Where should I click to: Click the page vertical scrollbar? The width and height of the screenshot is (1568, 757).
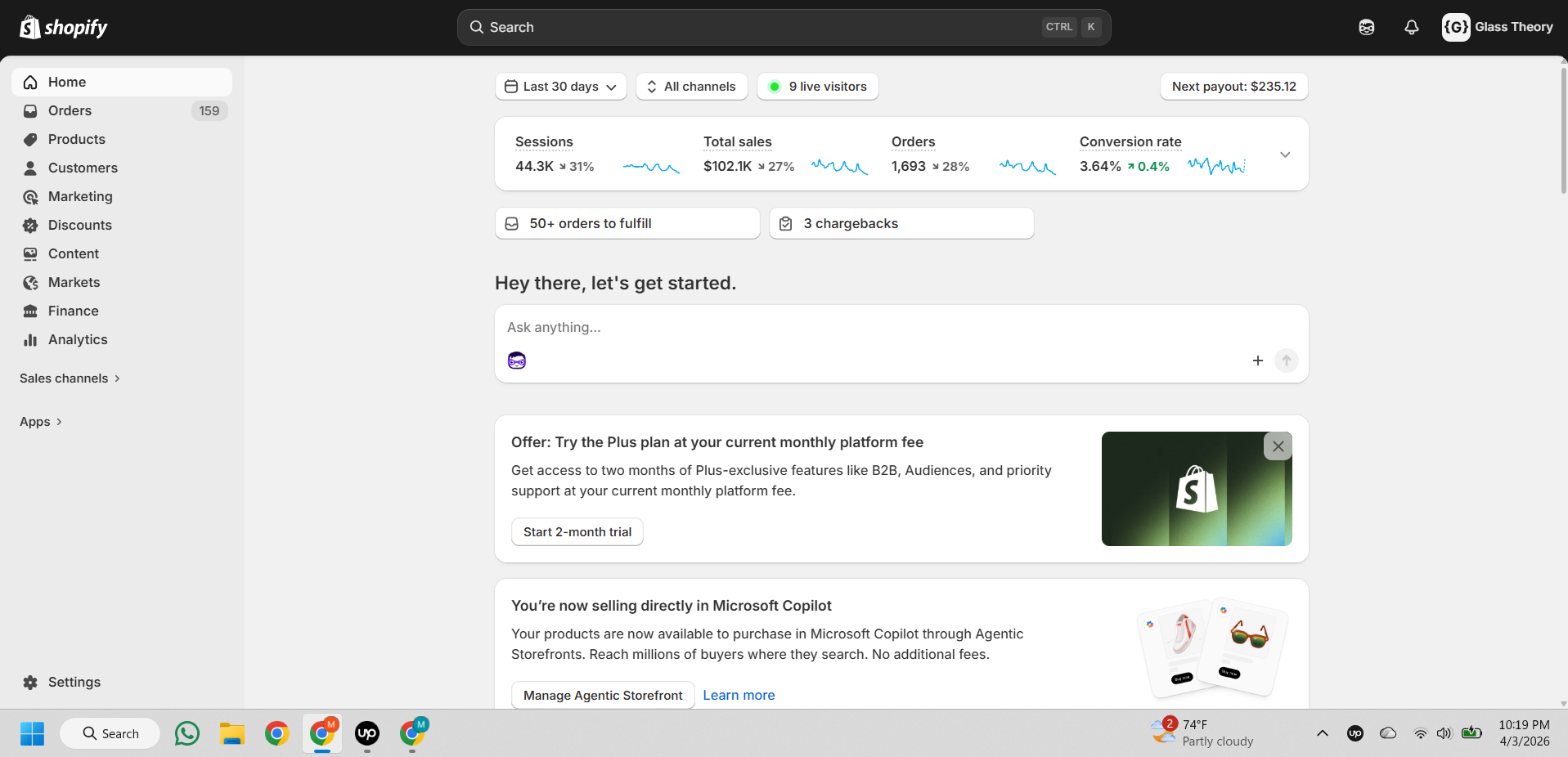[1563, 131]
